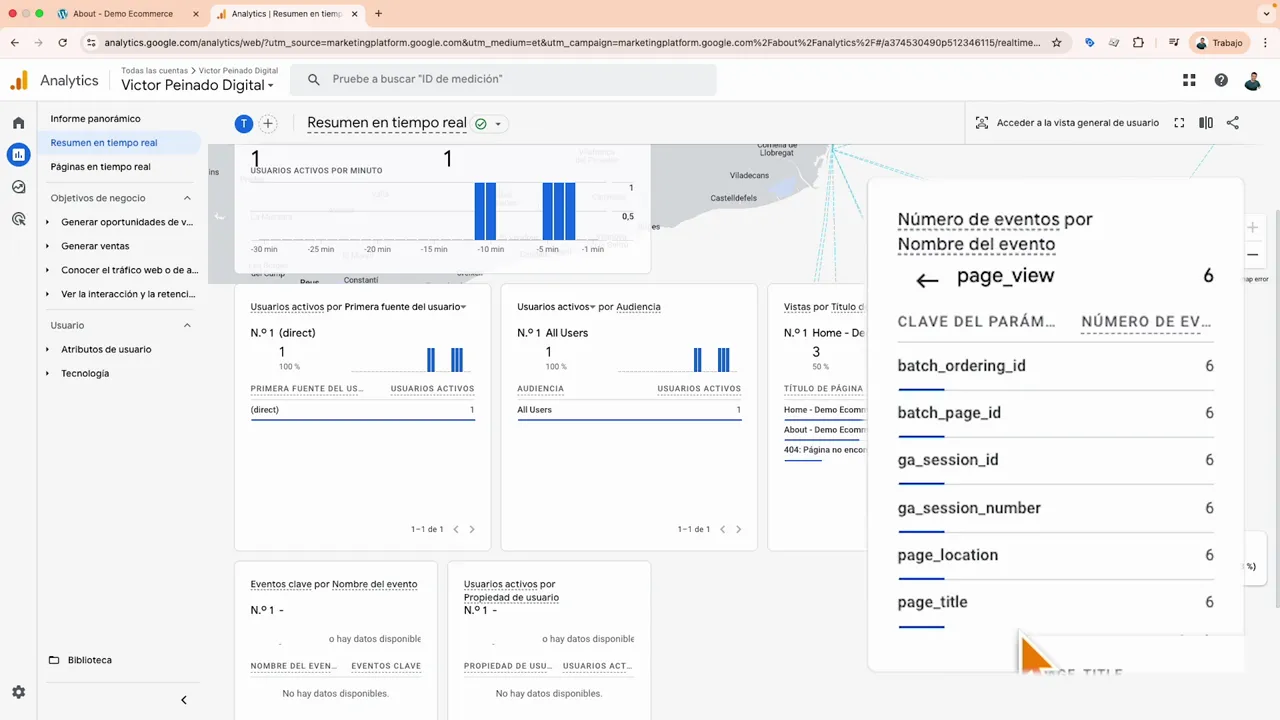This screenshot has width=1280, height=720.
Task: Collapse the Objetivos de negocio section
Action: tap(187, 198)
